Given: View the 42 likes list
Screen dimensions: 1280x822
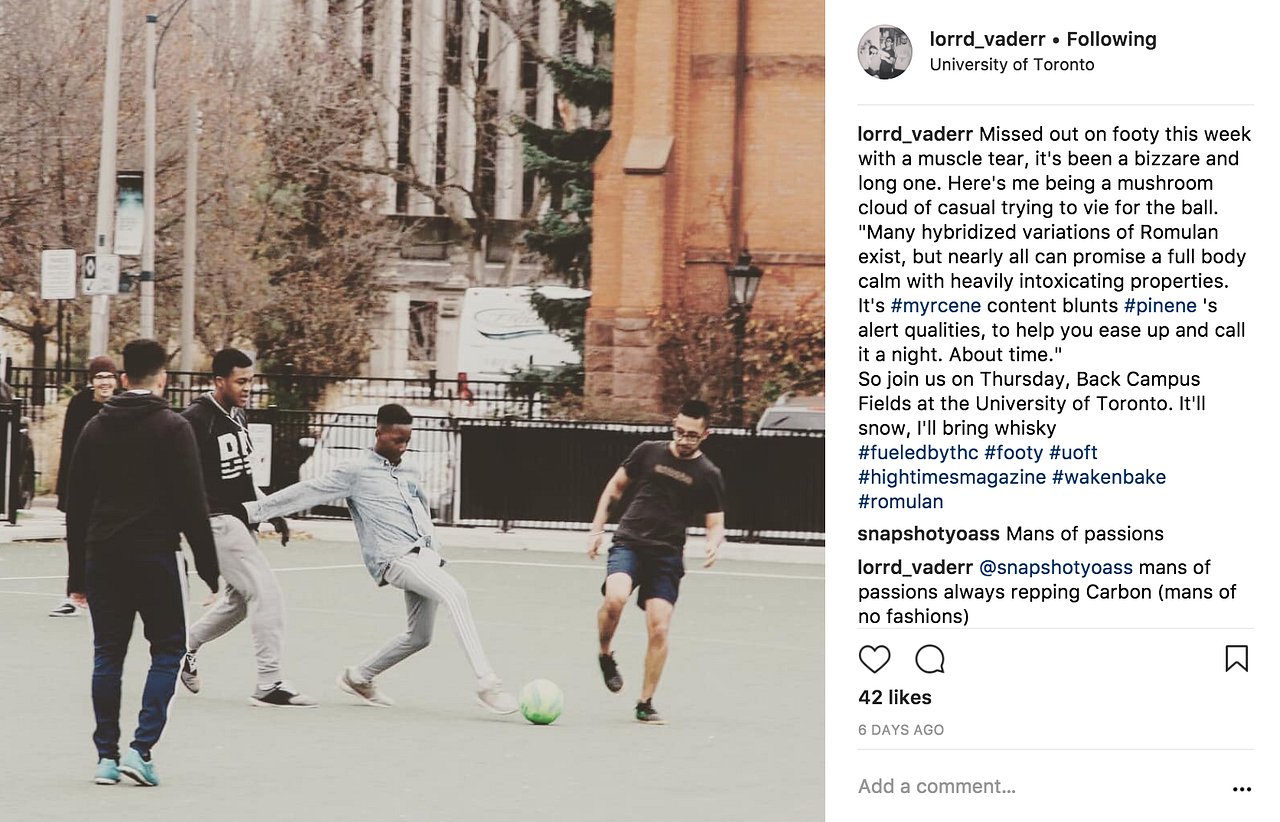Looking at the screenshot, I should pos(895,697).
